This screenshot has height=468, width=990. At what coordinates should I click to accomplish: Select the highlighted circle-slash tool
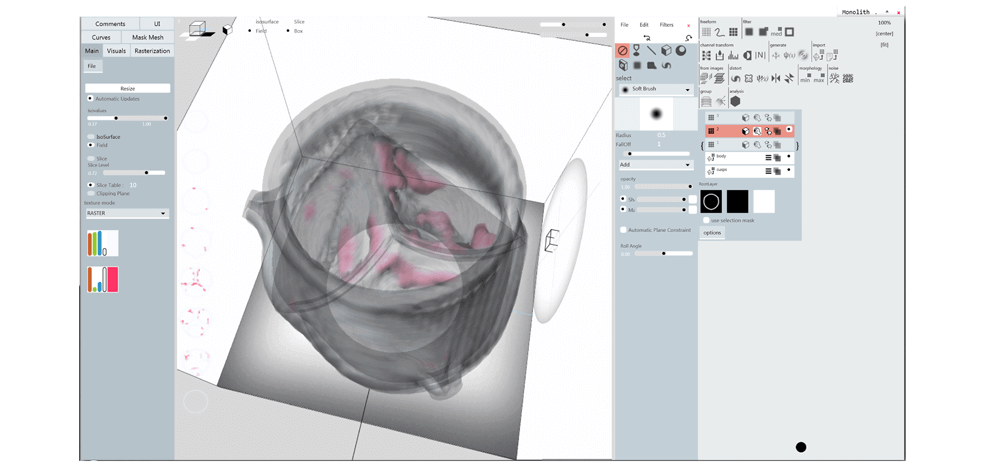(x=623, y=51)
